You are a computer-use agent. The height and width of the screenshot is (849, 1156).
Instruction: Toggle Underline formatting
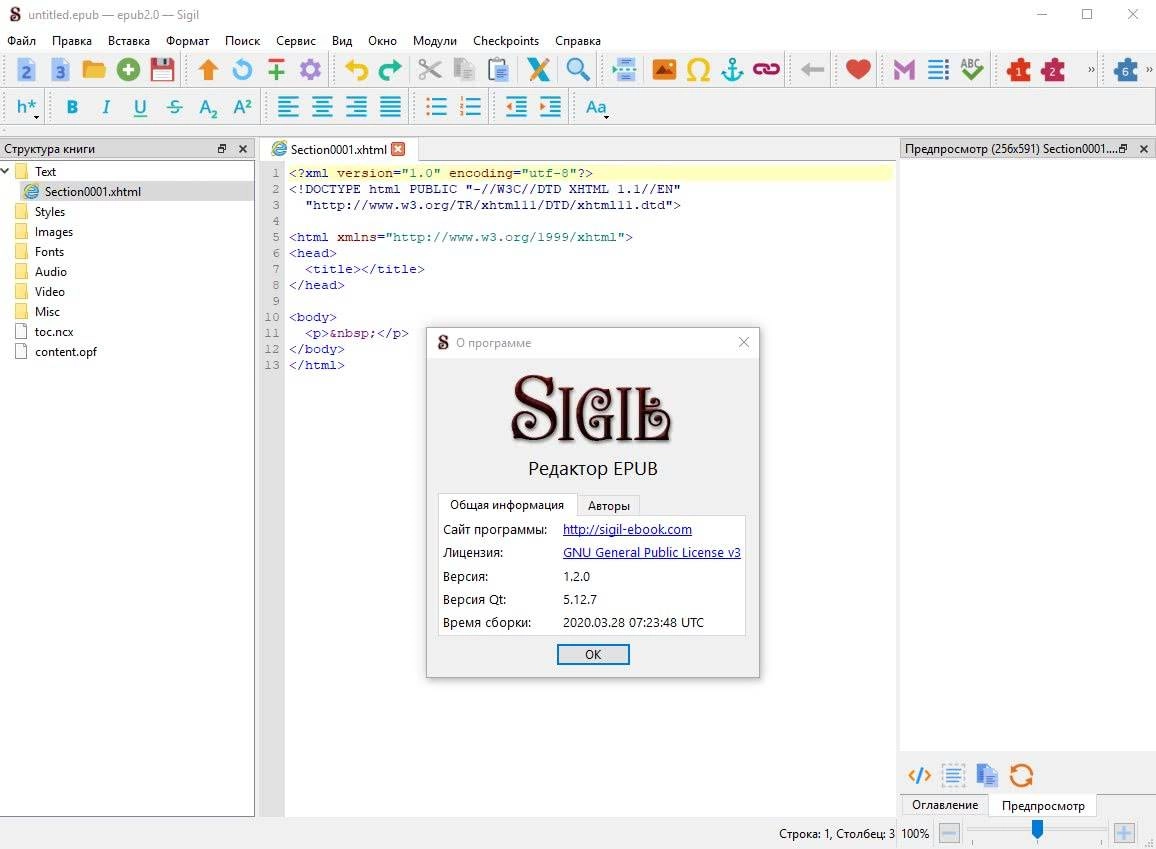140,108
